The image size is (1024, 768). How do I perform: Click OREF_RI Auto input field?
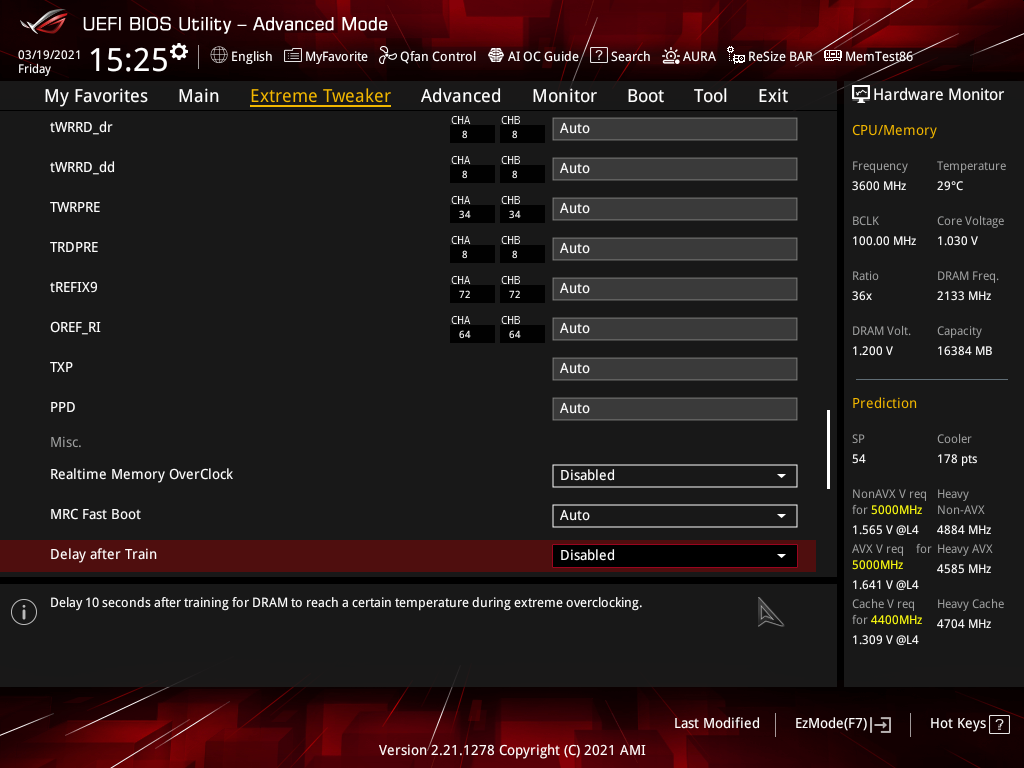pyautogui.click(x=675, y=328)
